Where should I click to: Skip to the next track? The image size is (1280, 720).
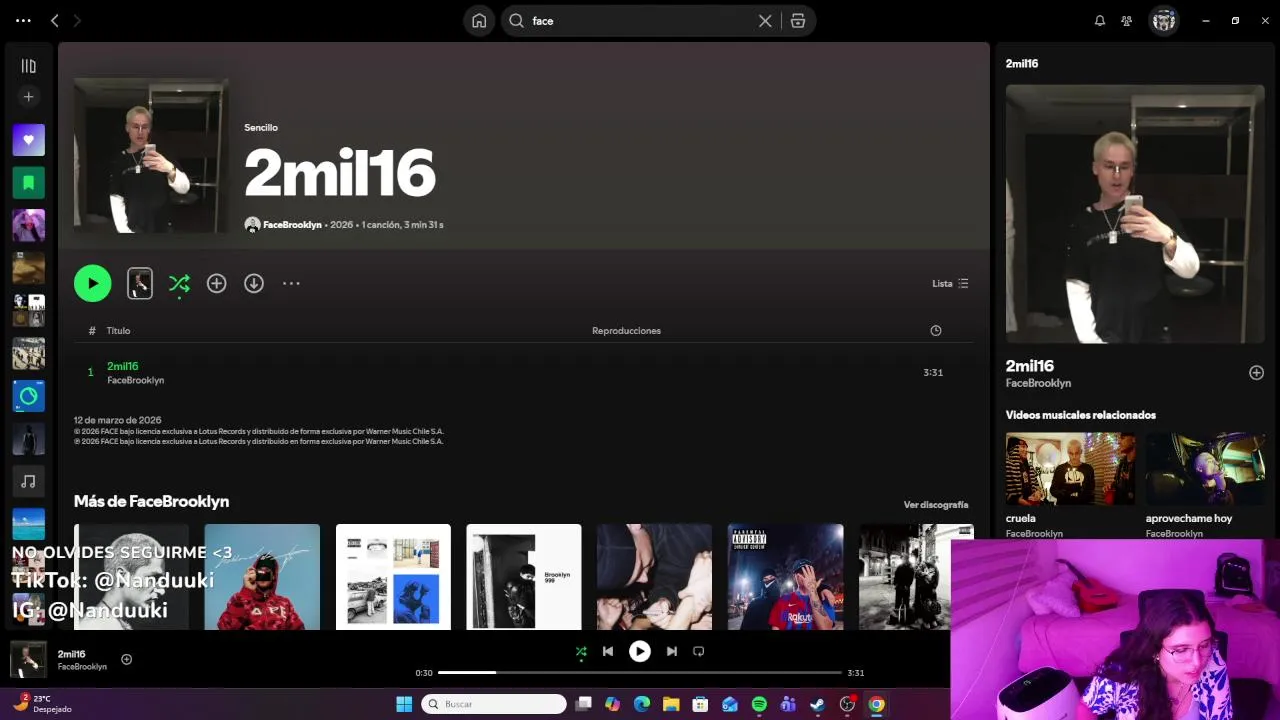pos(672,651)
